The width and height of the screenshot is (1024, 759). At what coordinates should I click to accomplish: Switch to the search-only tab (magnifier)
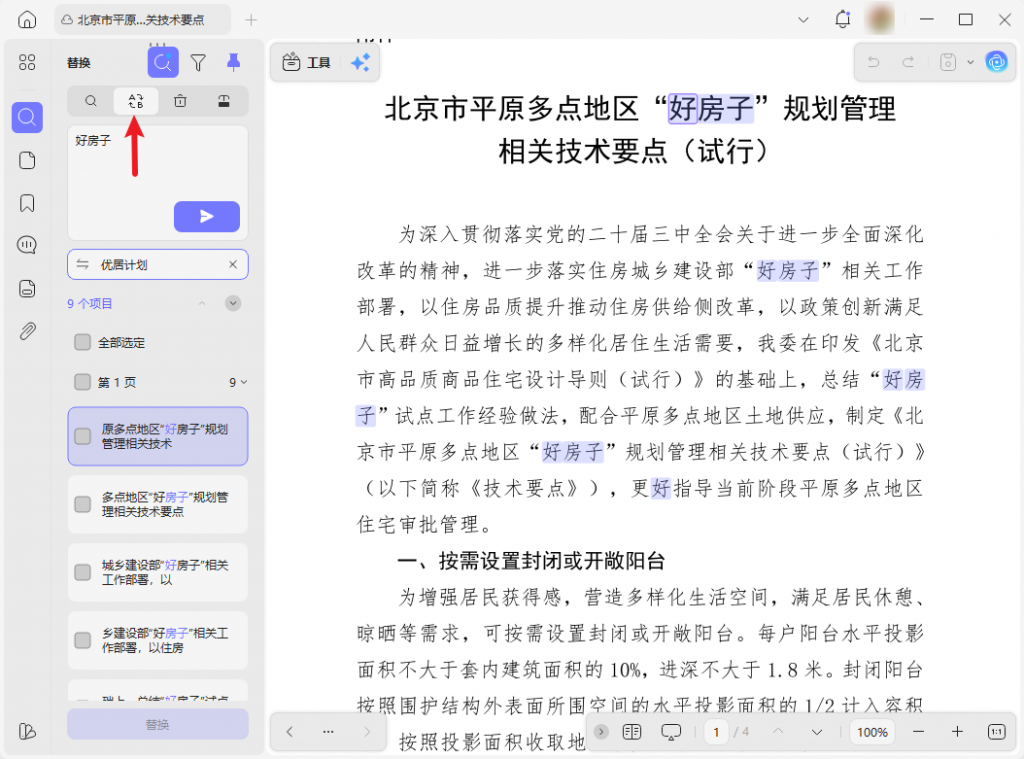91,101
